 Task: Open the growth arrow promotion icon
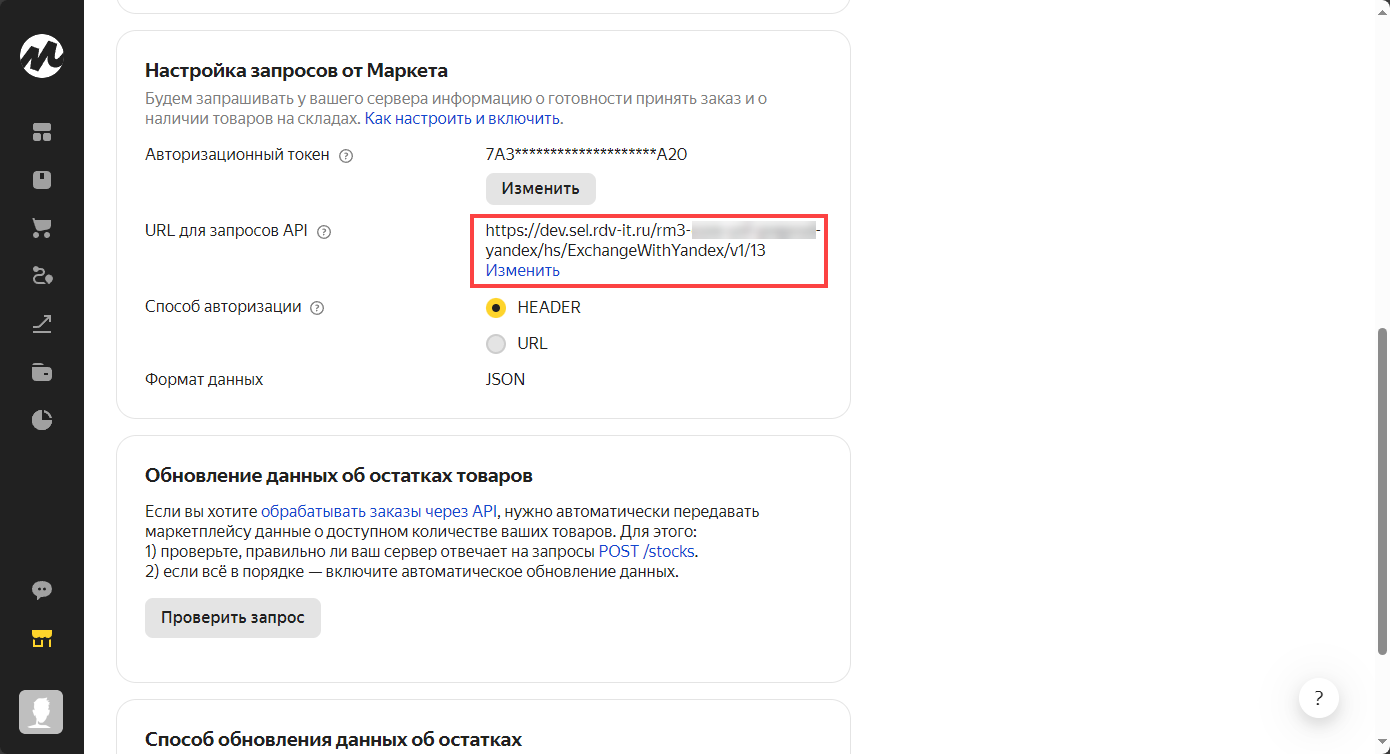42,323
